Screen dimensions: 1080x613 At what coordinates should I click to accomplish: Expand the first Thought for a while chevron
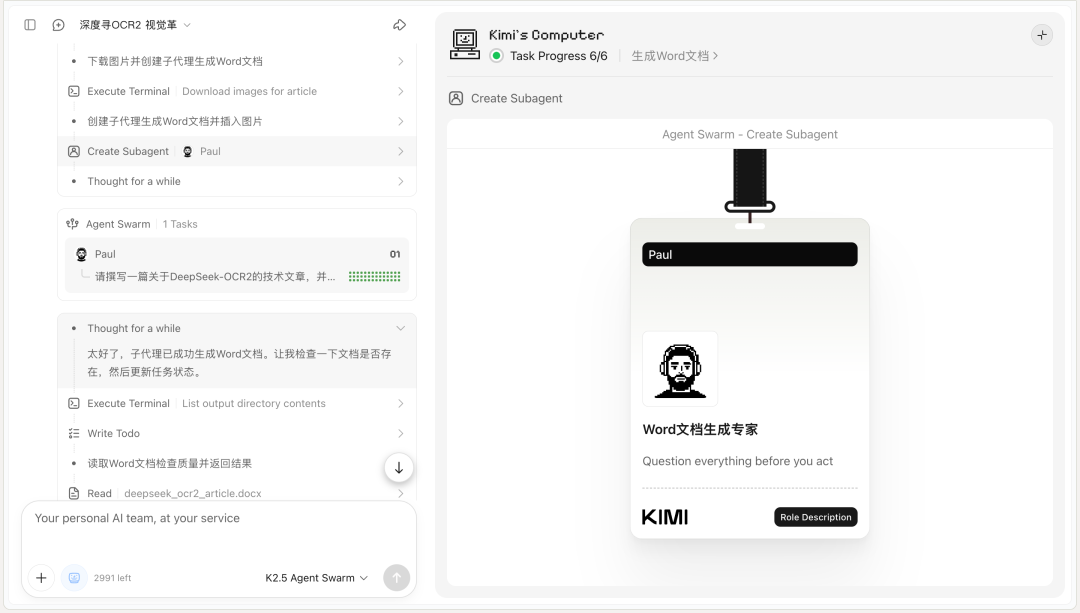click(x=401, y=181)
